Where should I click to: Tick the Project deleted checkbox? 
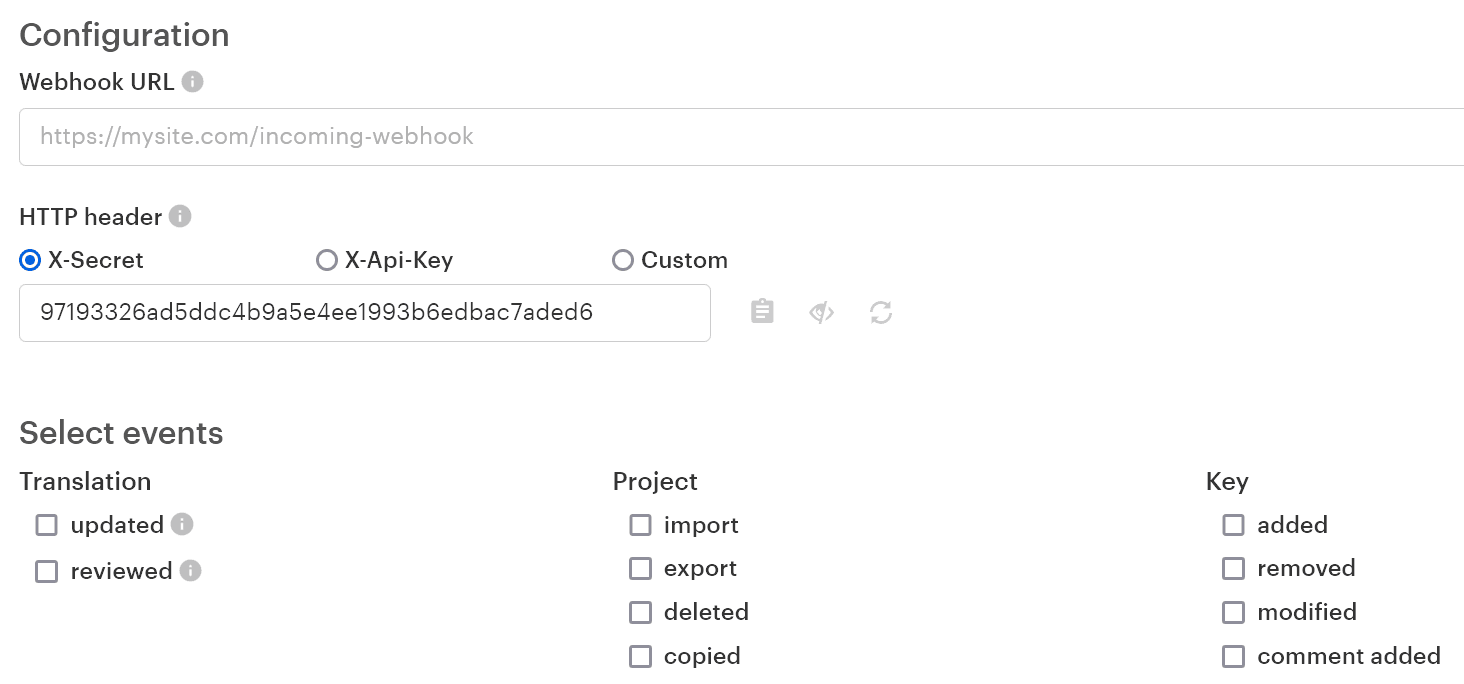tap(640, 612)
